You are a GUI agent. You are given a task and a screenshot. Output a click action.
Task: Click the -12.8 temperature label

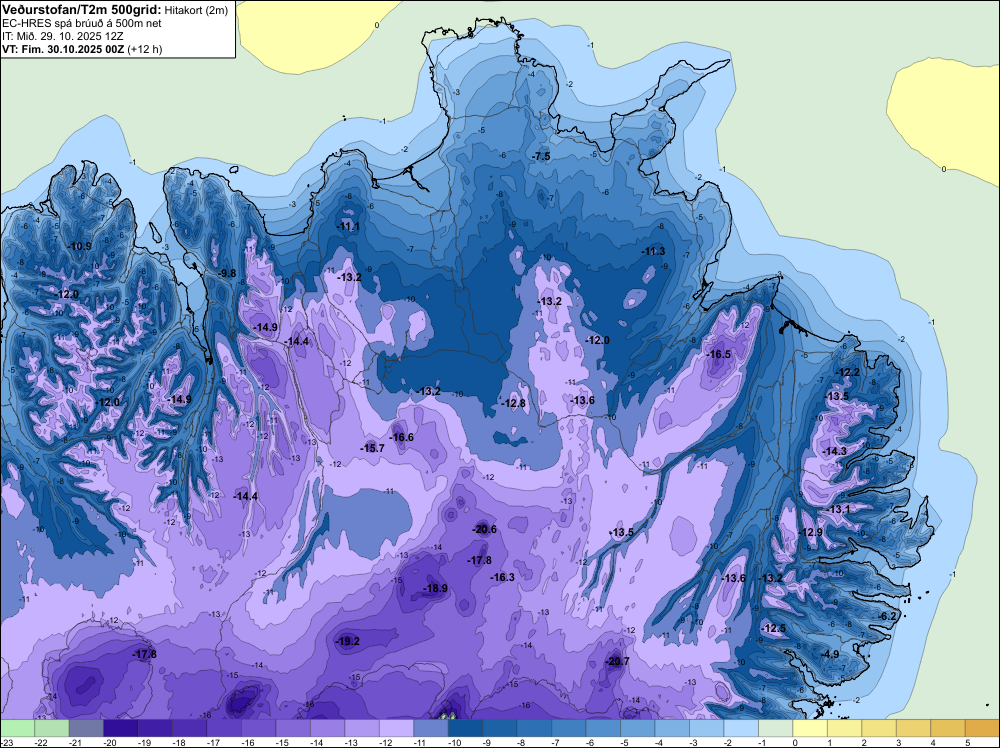[513, 403]
